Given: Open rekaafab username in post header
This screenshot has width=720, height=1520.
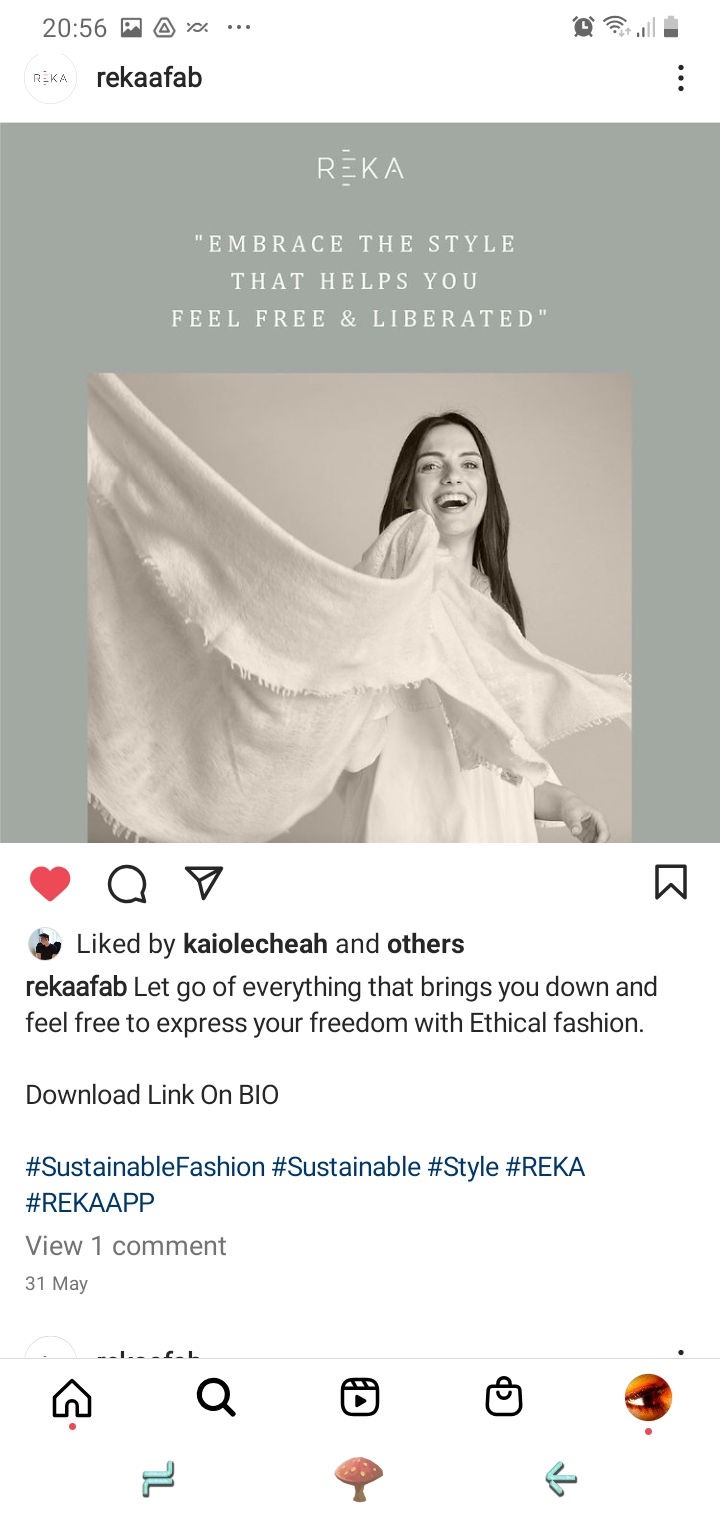Looking at the screenshot, I should [x=149, y=78].
